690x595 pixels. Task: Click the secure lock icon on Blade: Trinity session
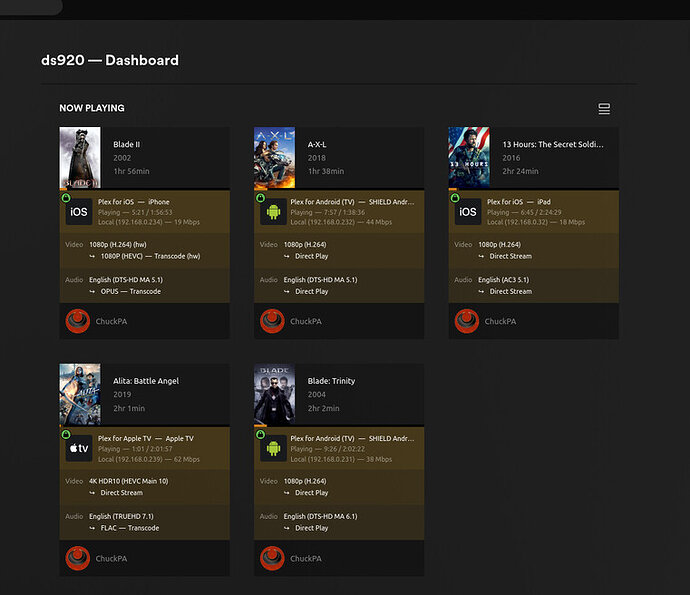[x=261, y=434]
